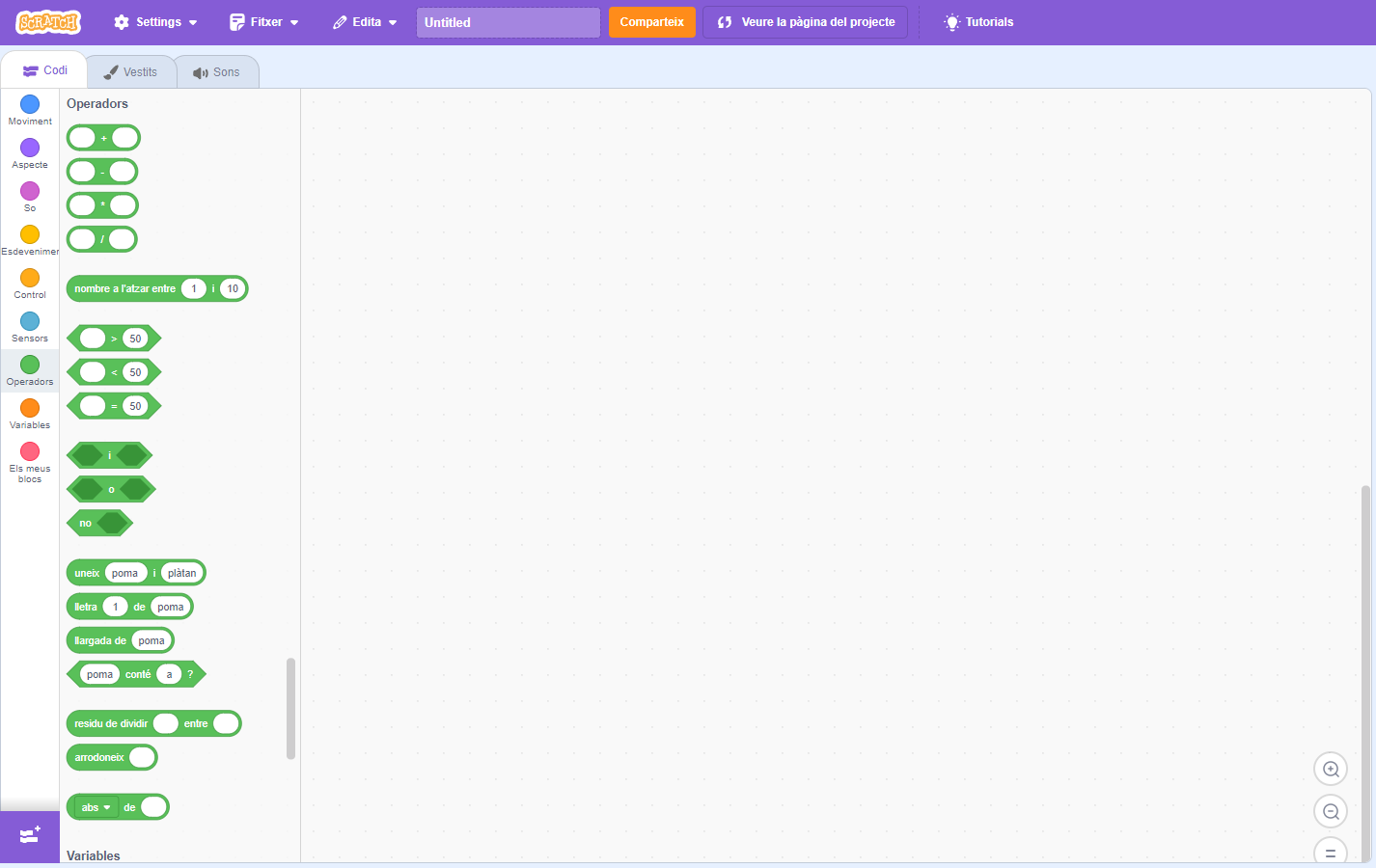
Task: Jump to the Sensors block category
Action: (x=30, y=327)
